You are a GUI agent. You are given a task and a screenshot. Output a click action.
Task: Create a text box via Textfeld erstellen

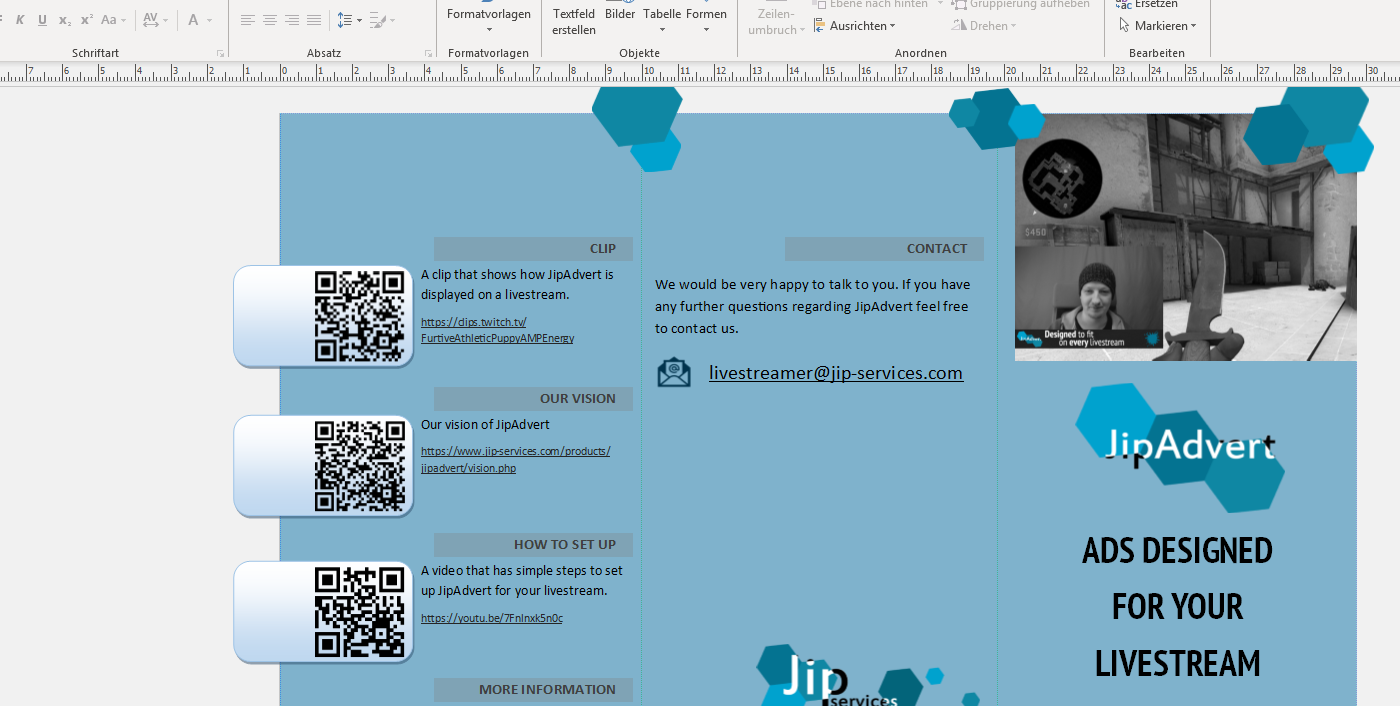tap(573, 20)
